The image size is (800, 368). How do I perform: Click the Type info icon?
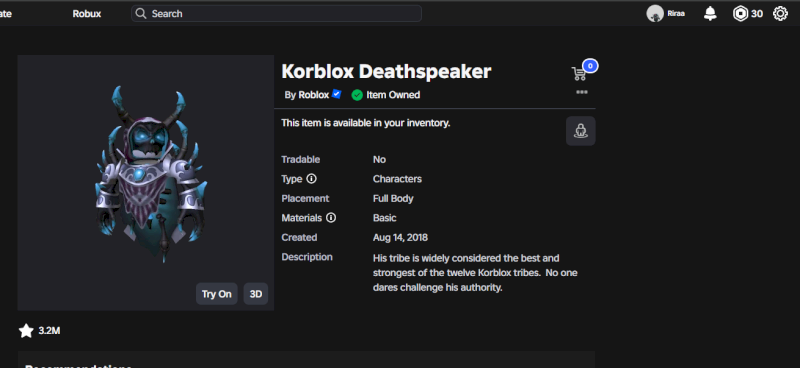(x=311, y=179)
